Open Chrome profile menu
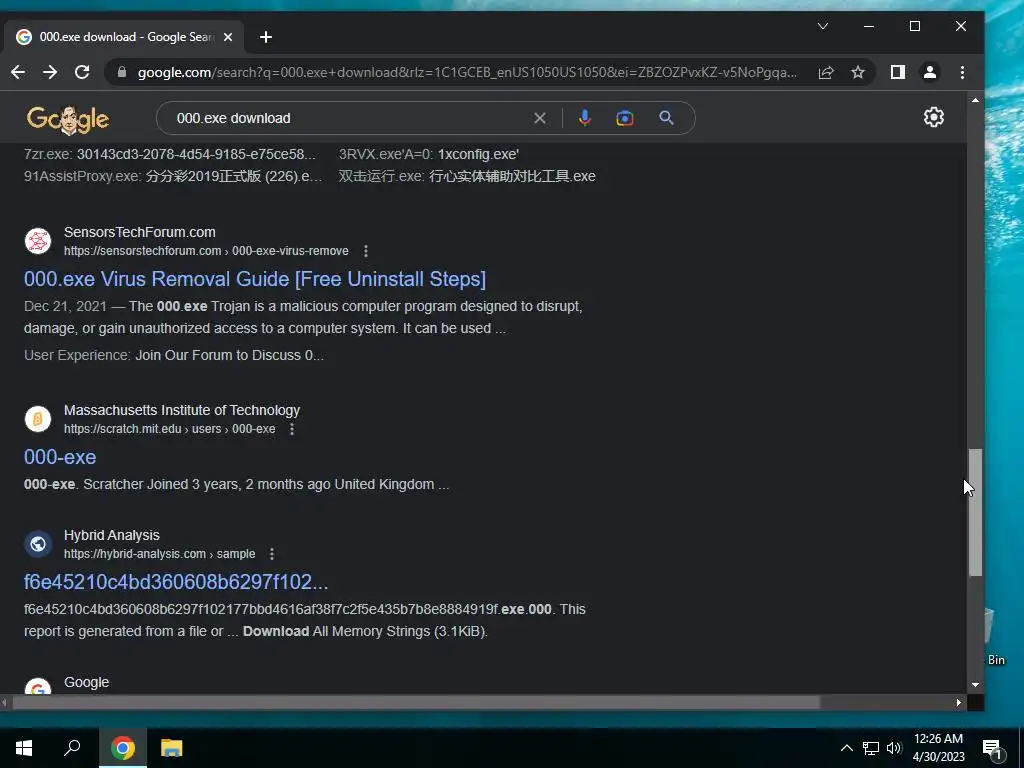Screen dimensions: 1024x768 pyautogui.click(x=930, y=72)
